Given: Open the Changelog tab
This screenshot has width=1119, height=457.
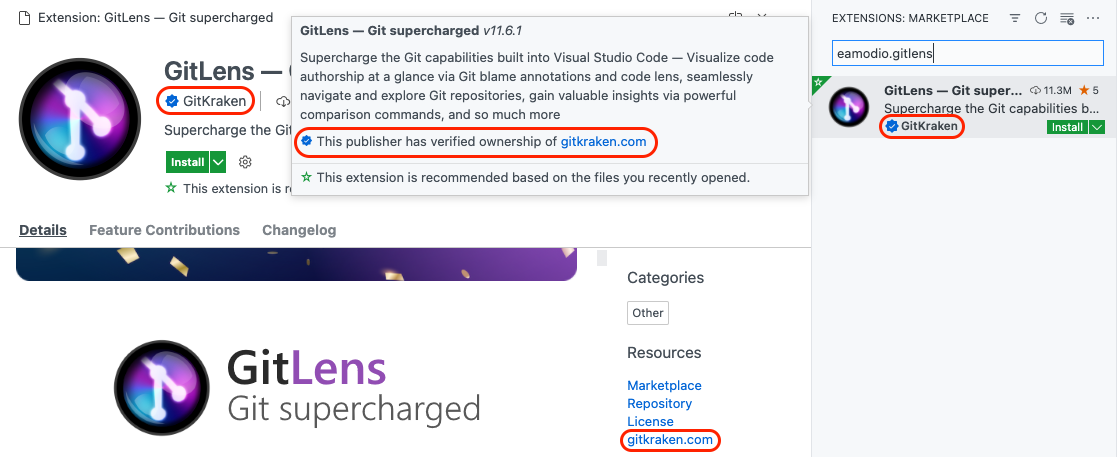Looking at the screenshot, I should [x=299, y=230].
